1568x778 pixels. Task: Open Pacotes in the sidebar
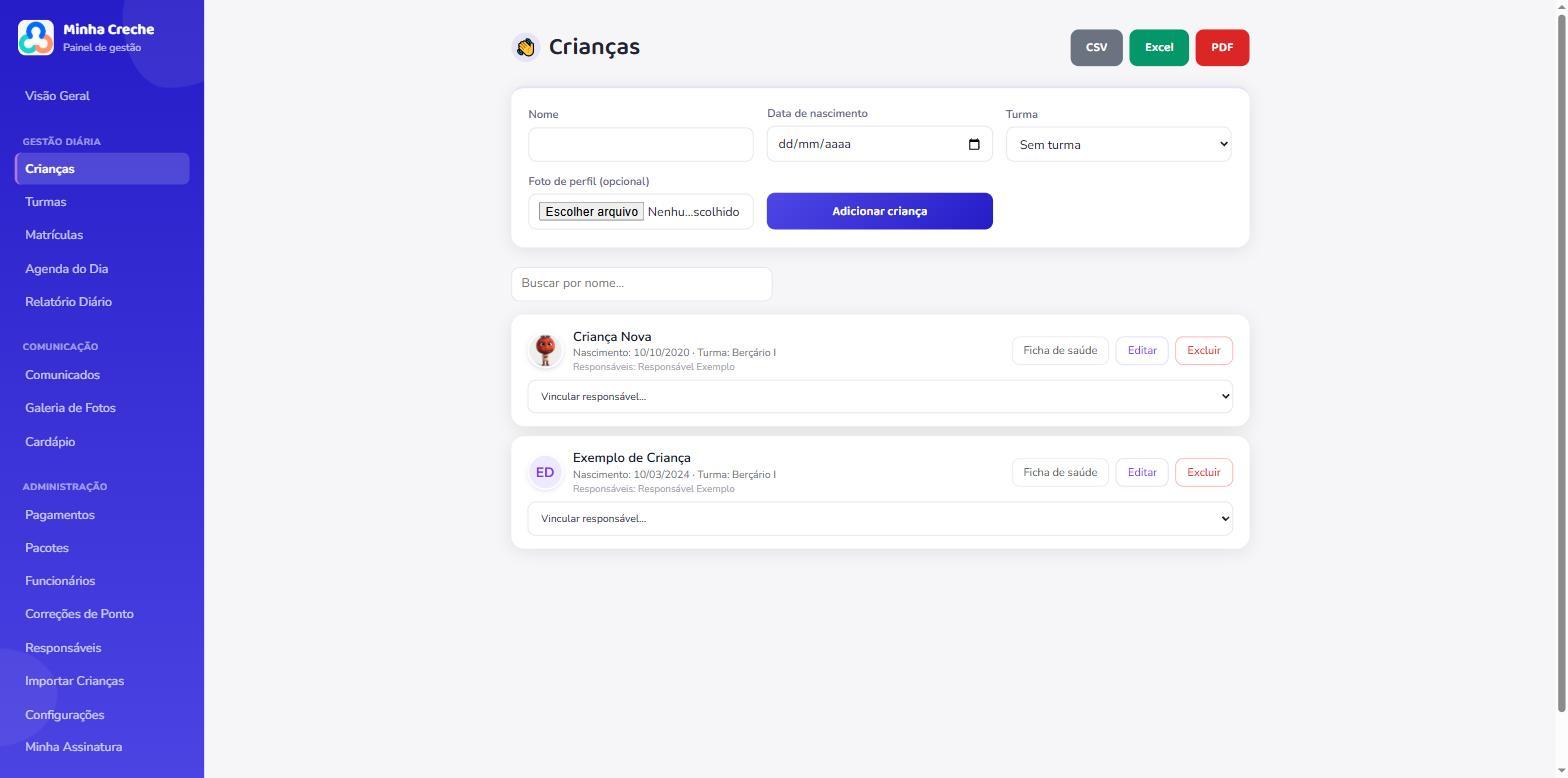[x=47, y=548]
